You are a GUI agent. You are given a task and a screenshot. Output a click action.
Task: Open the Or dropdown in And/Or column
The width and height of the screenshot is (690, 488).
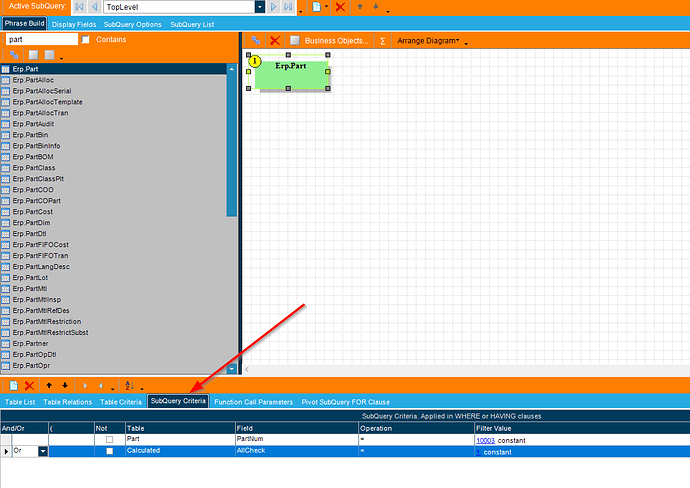pyautogui.click(x=43, y=451)
